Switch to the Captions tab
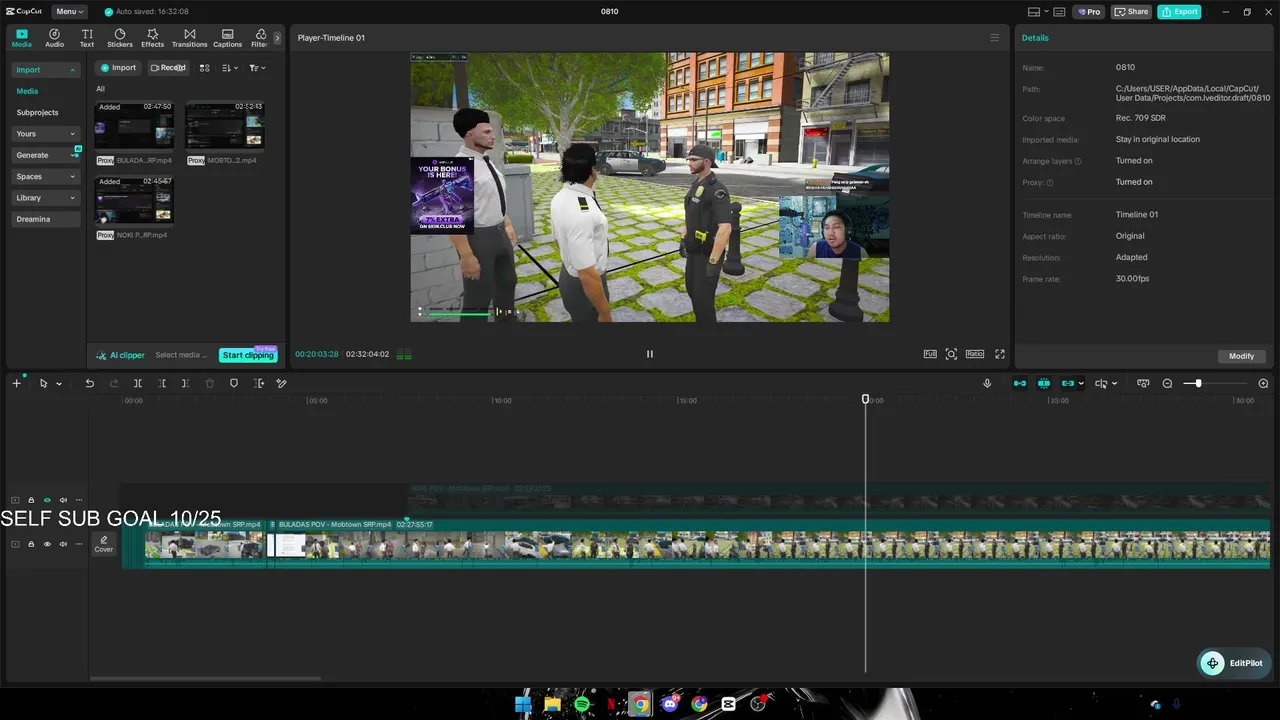 point(227,38)
